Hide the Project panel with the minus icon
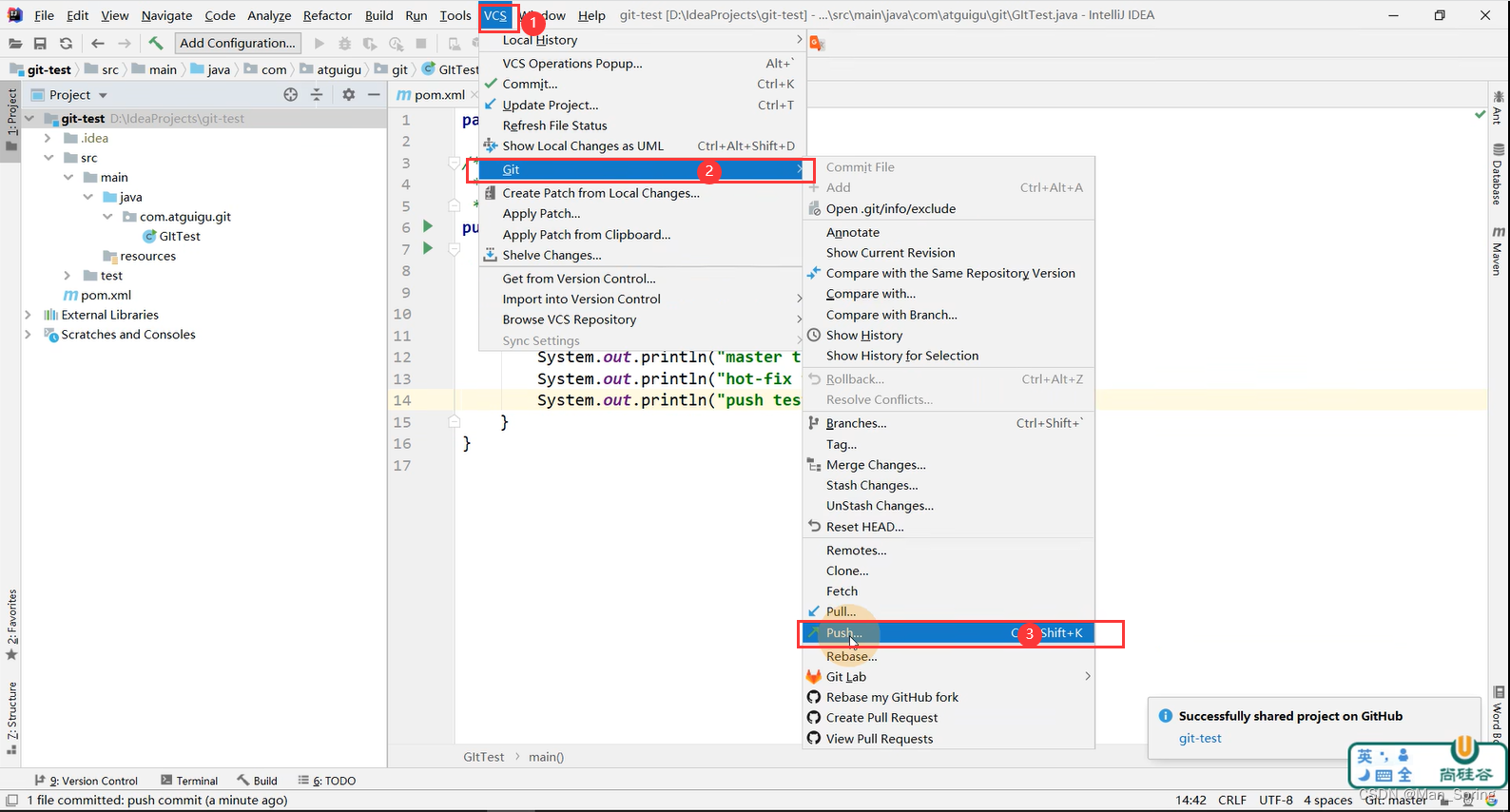 point(374,94)
